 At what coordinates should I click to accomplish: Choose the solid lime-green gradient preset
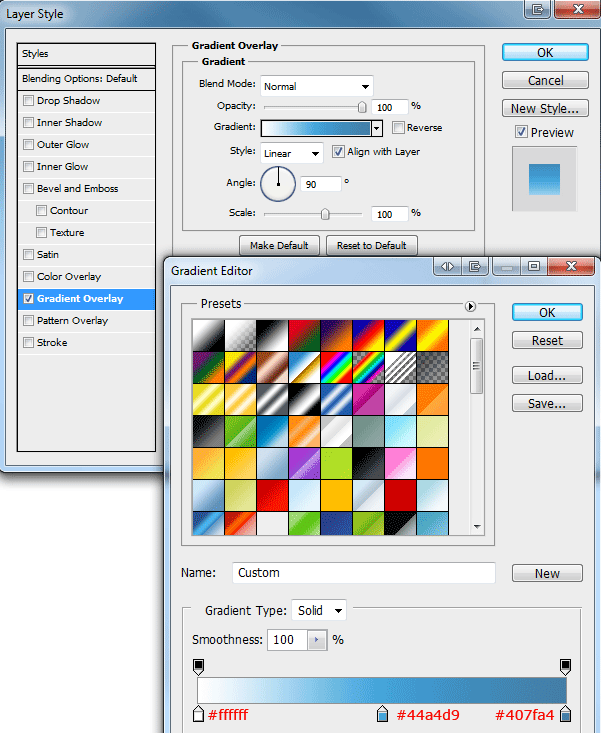click(336, 463)
